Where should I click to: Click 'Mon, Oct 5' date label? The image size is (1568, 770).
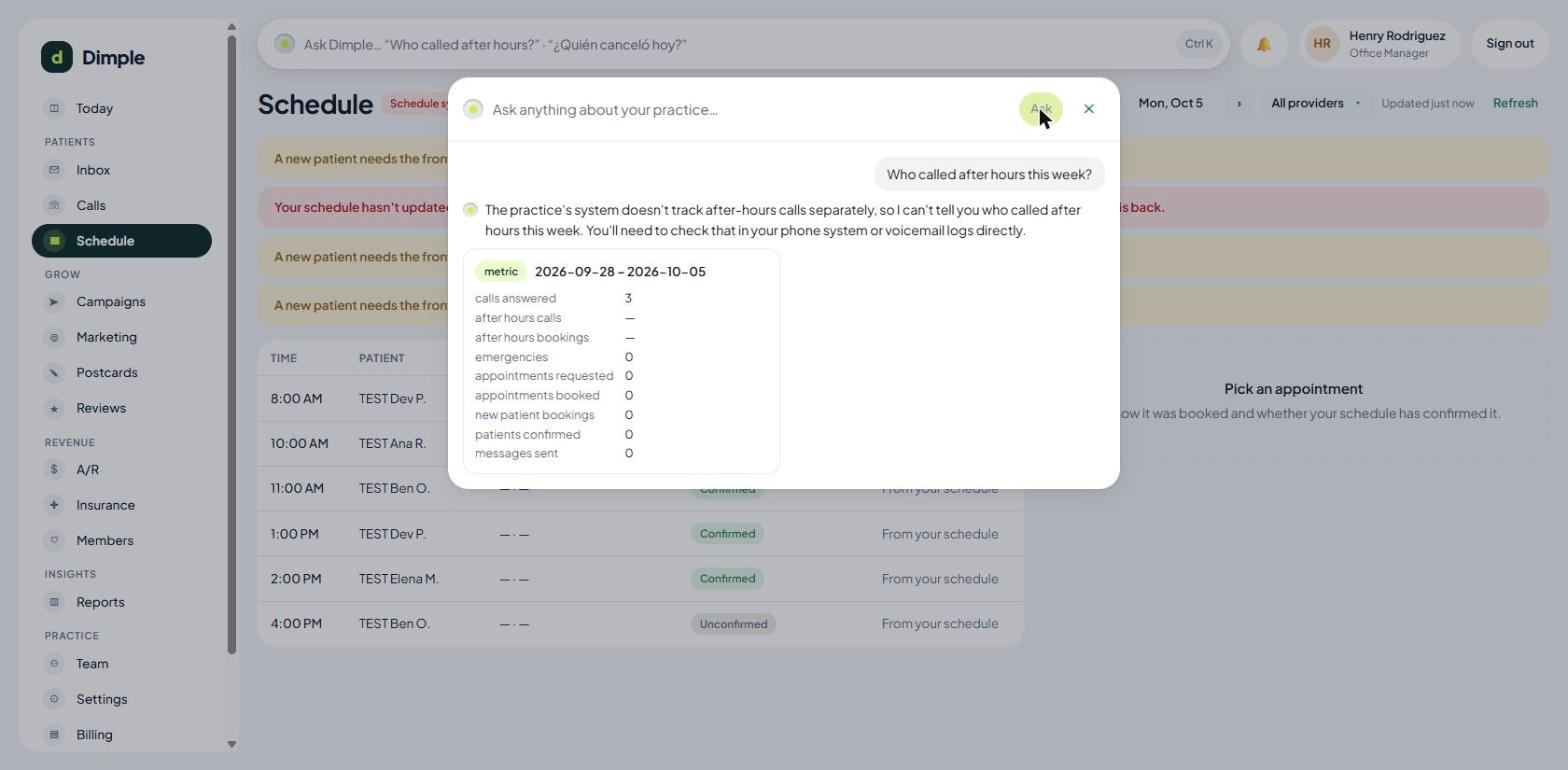click(1171, 103)
